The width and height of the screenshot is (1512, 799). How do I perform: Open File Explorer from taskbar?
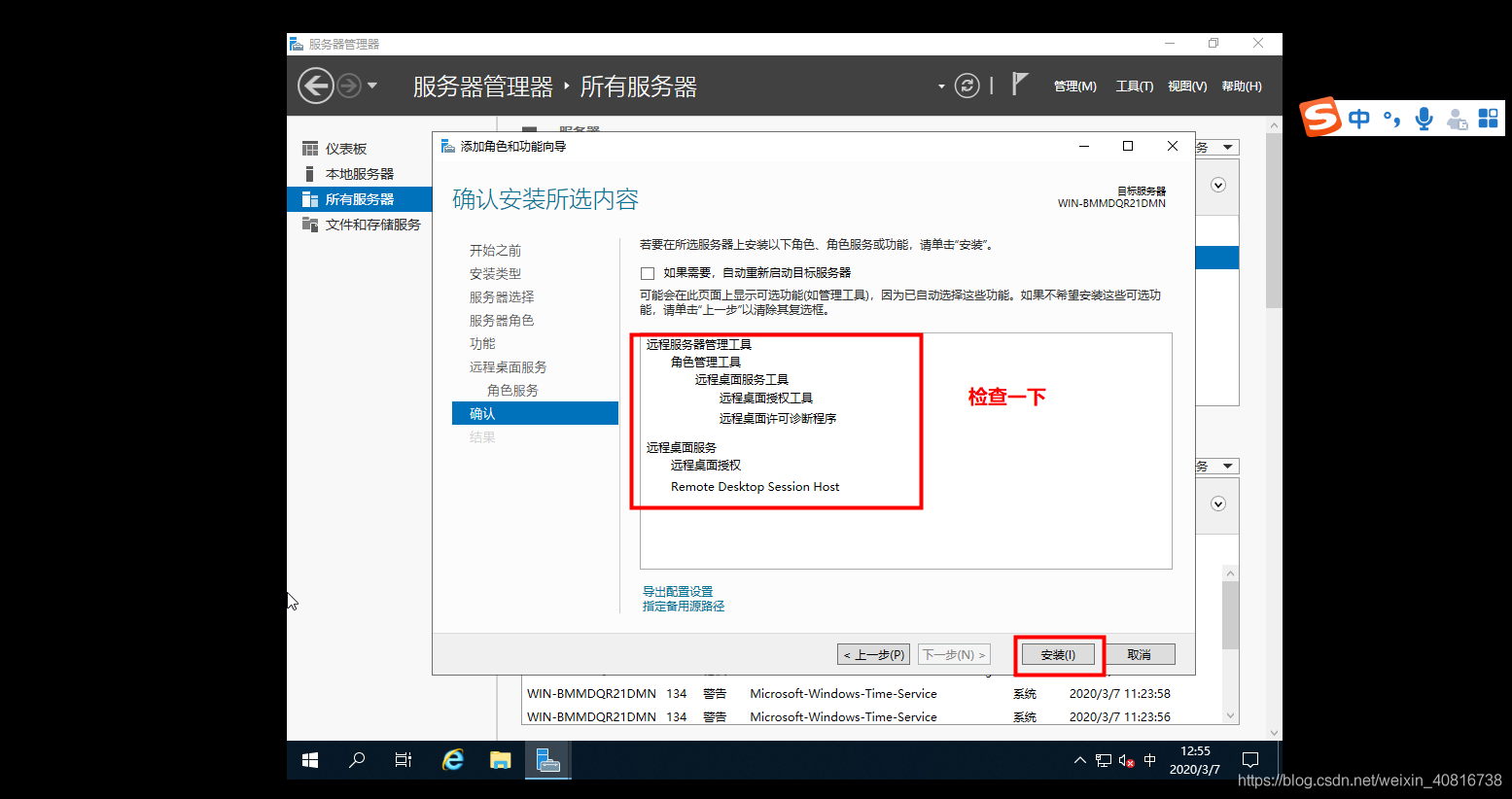click(x=500, y=760)
